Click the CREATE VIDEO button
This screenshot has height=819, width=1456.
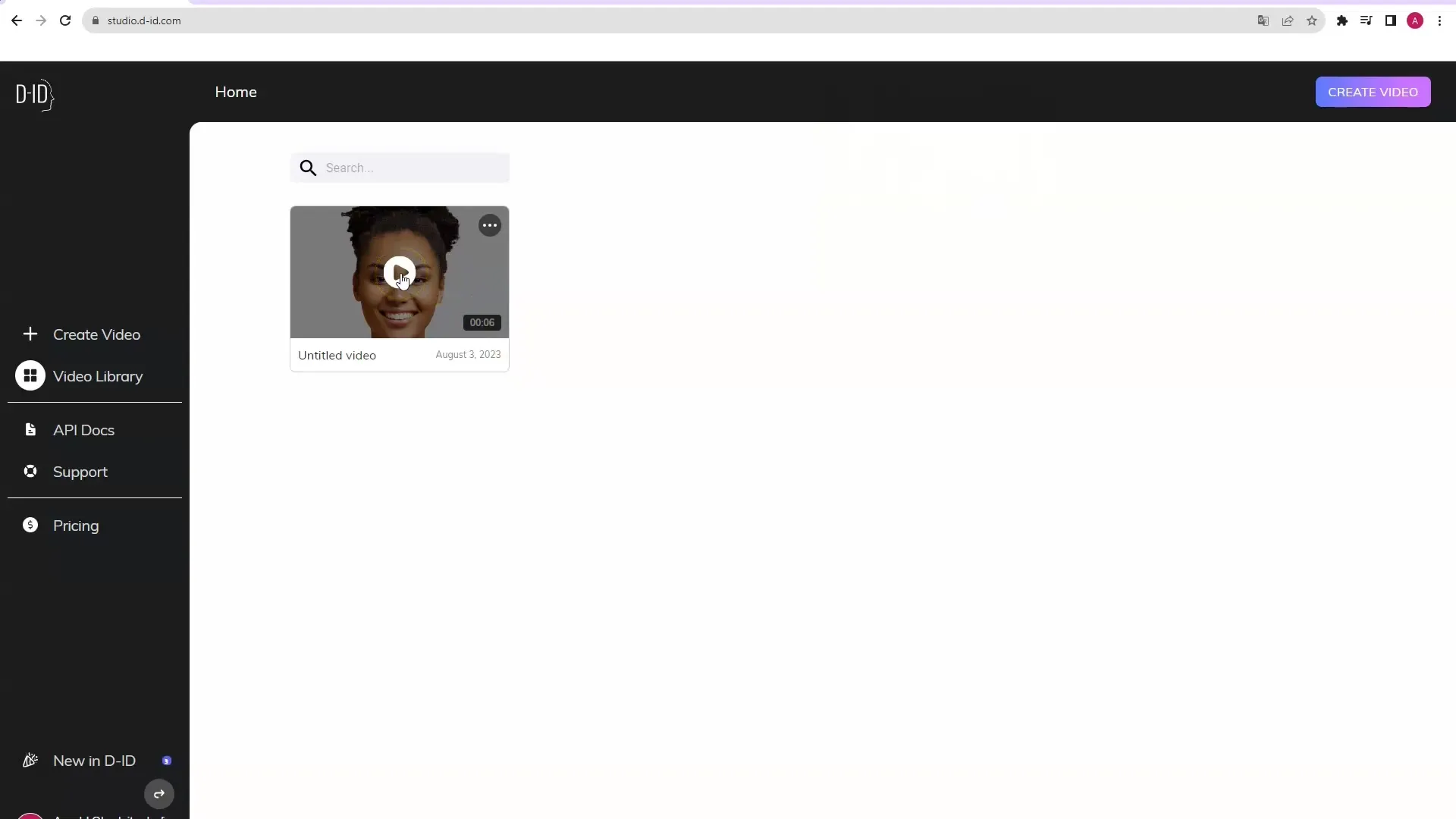1373,92
